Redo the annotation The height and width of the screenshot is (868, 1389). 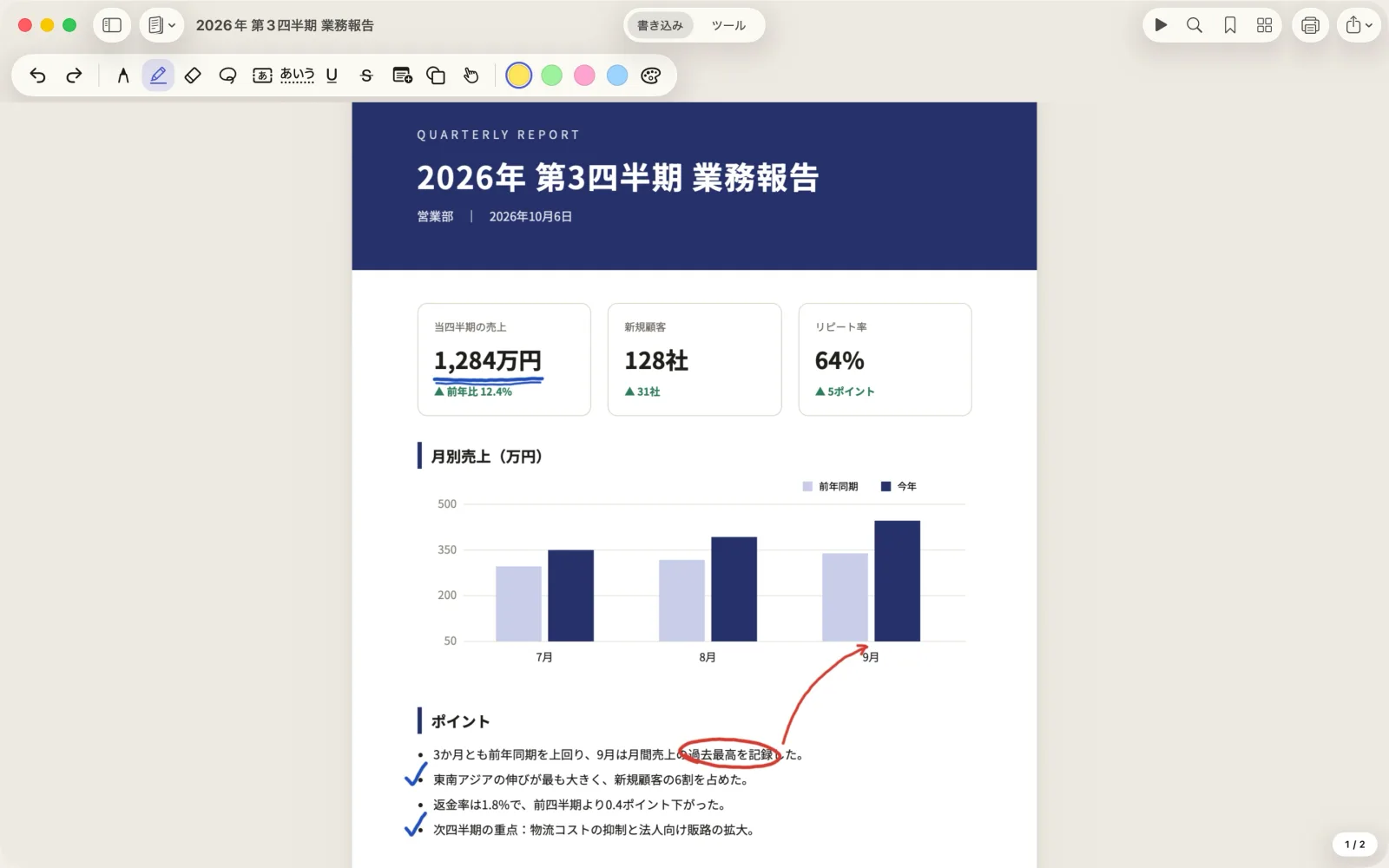[74, 76]
